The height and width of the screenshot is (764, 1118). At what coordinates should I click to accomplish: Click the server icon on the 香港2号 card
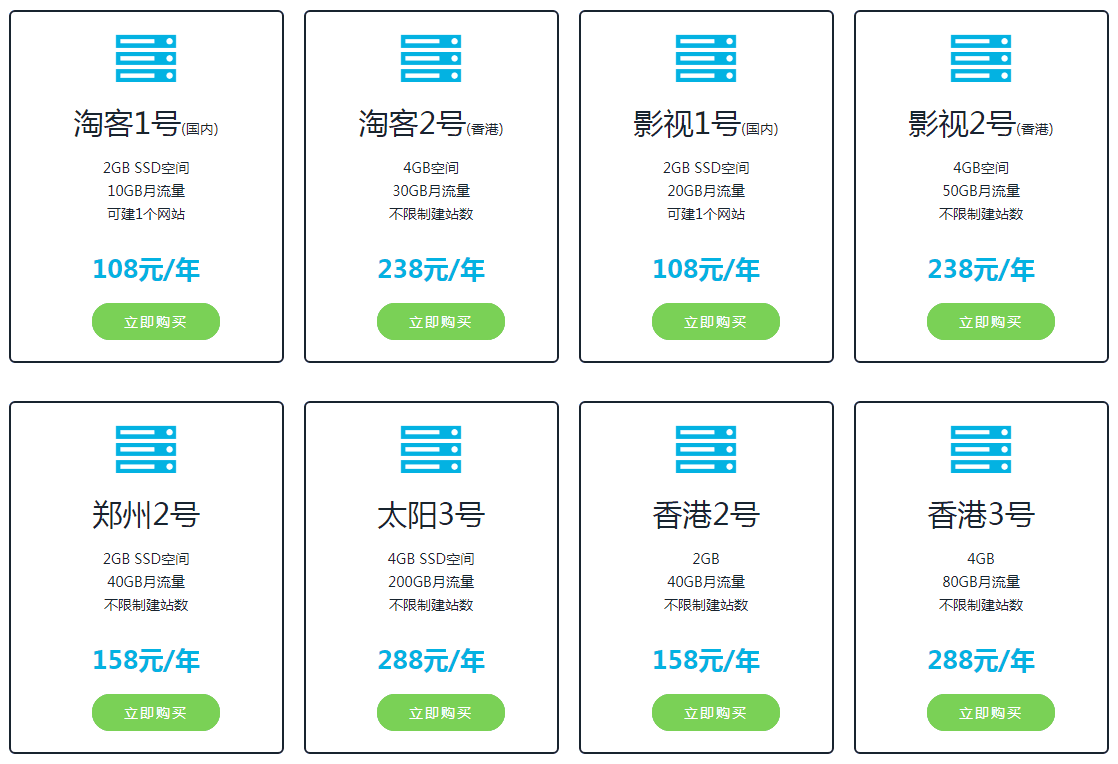click(x=706, y=449)
